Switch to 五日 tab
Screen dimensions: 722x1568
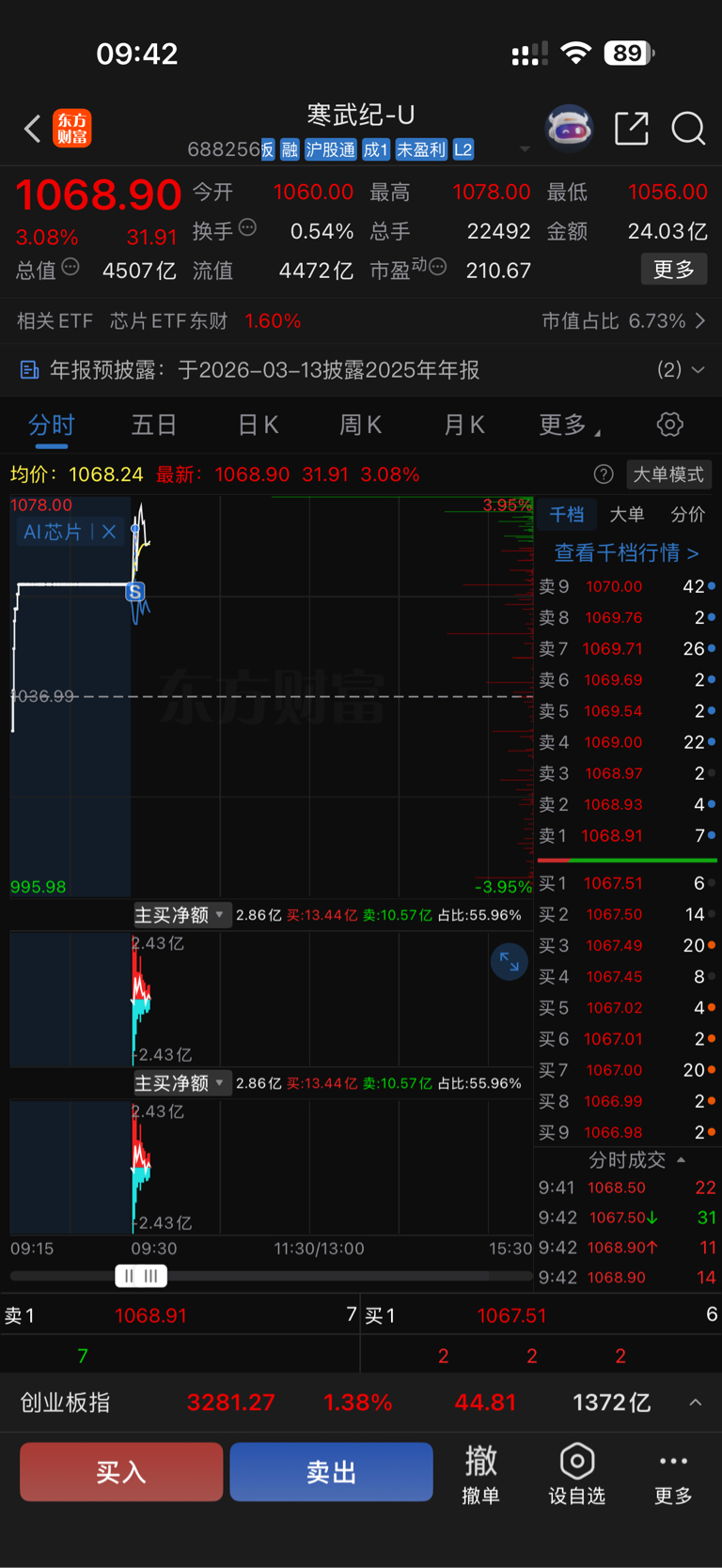(x=154, y=426)
